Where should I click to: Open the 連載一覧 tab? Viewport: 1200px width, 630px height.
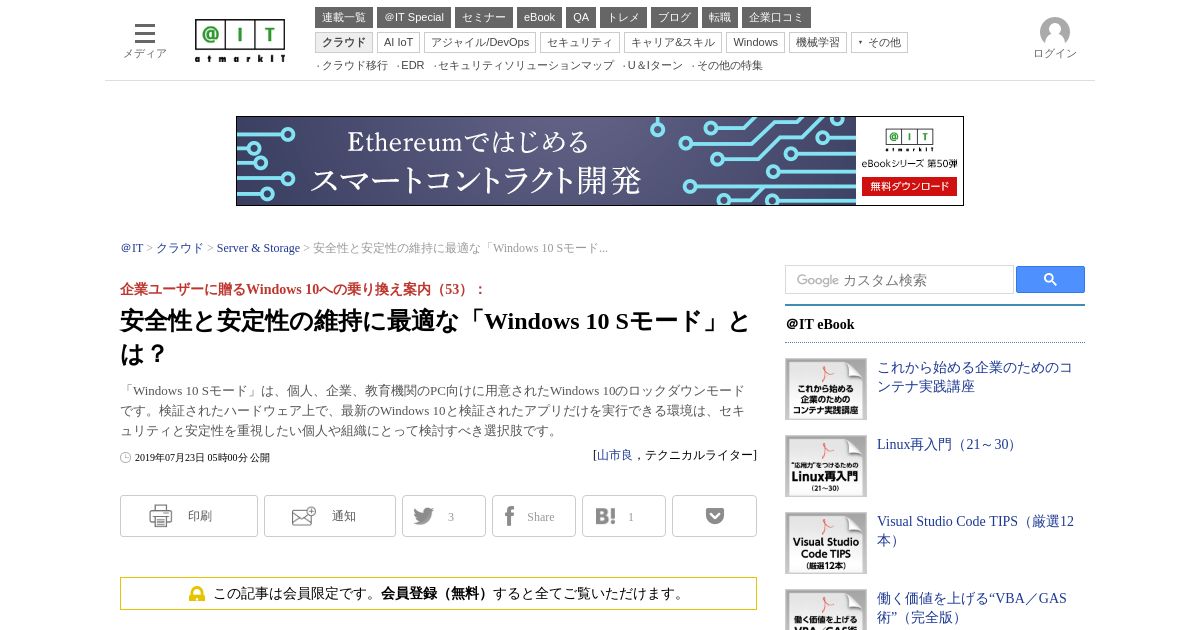[x=344, y=17]
